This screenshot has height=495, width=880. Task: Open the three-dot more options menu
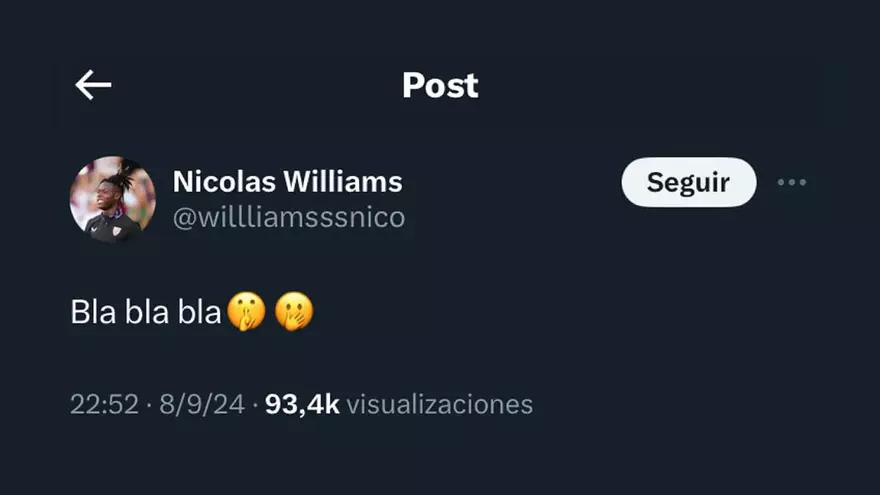click(792, 182)
